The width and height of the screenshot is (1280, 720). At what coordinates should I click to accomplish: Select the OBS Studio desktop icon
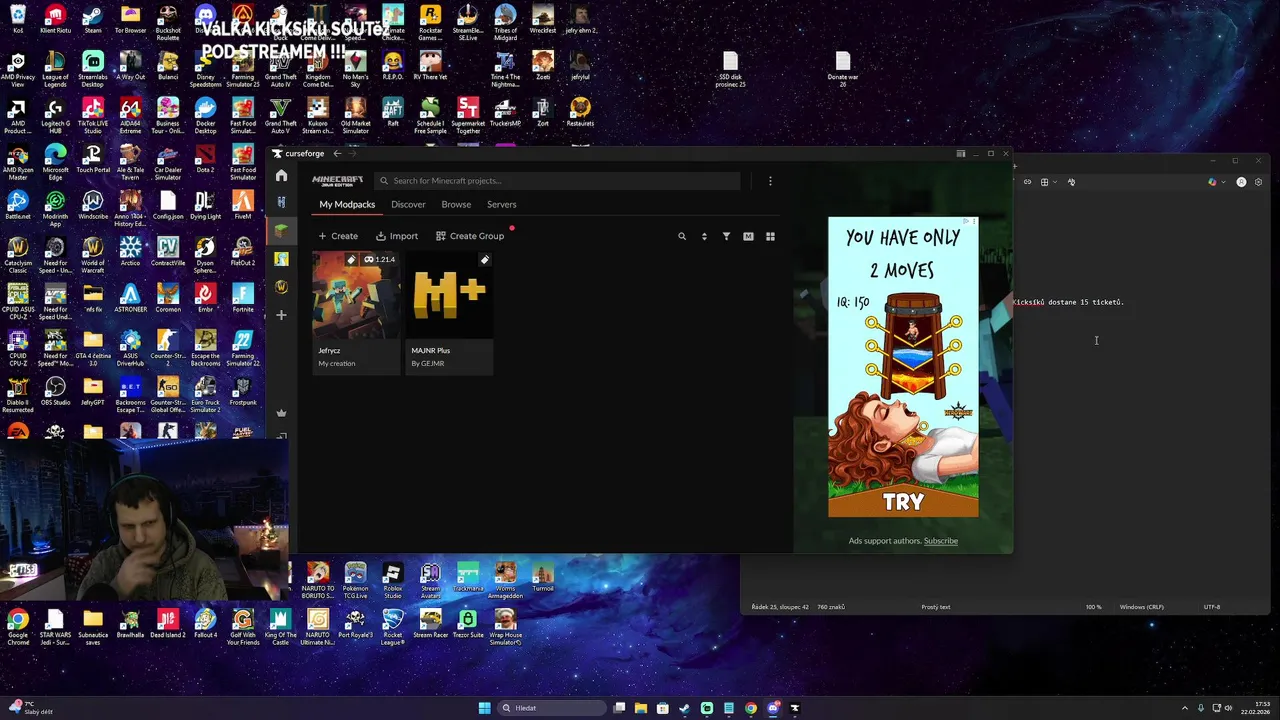[55, 392]
